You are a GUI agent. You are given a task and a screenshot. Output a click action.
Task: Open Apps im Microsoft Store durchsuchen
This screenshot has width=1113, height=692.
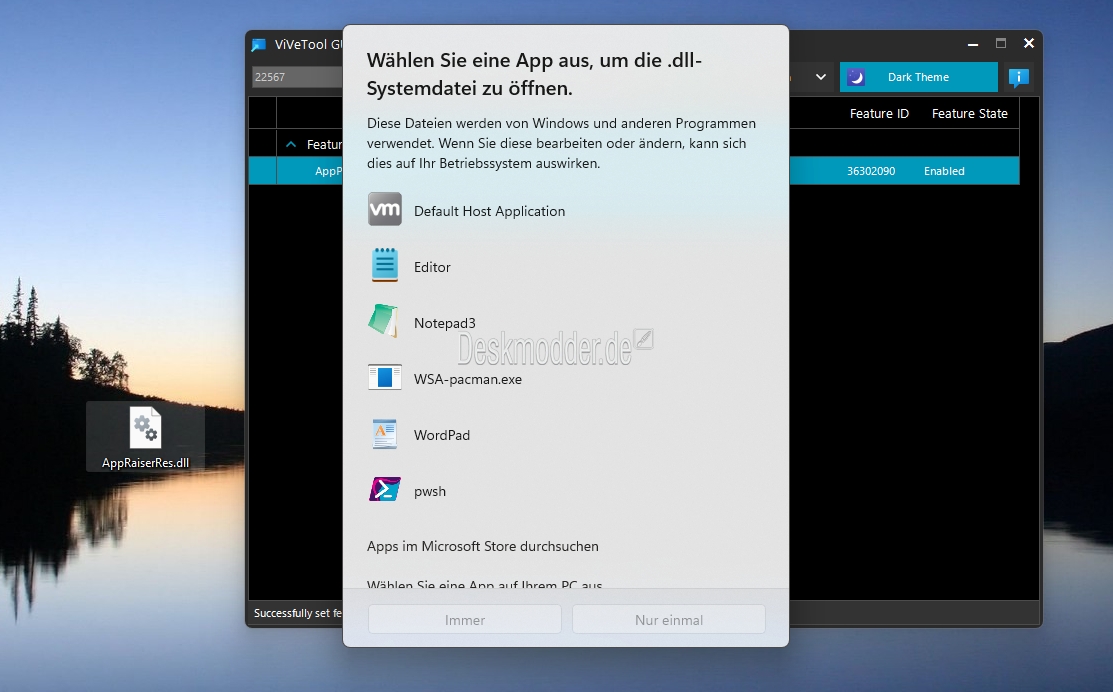(x=483, y=546)
